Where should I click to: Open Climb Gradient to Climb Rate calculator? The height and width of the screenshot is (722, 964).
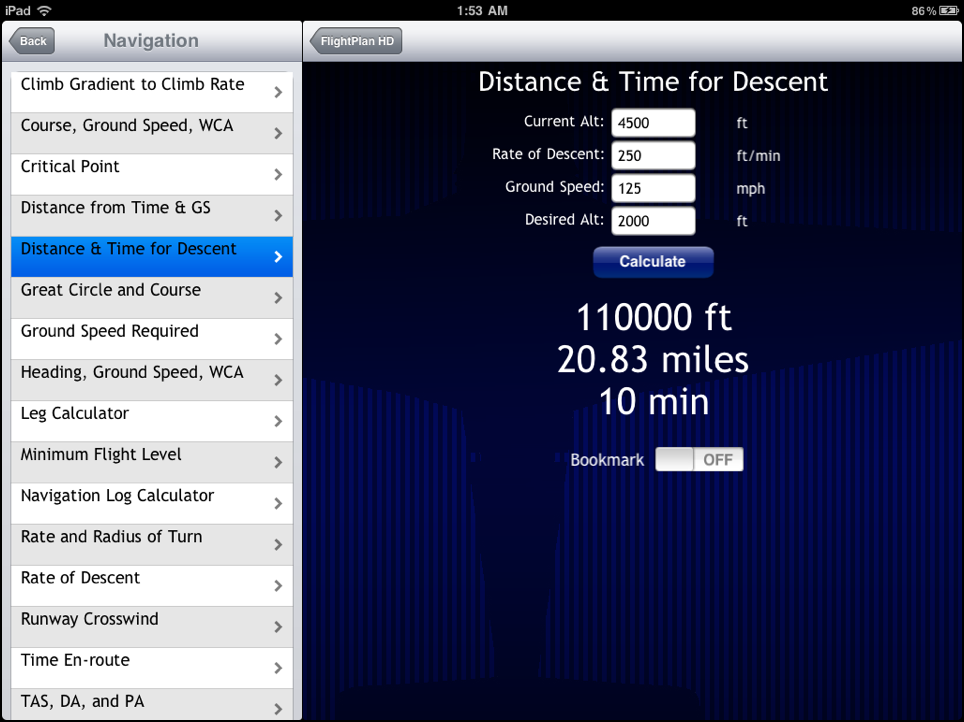(150, 91)
